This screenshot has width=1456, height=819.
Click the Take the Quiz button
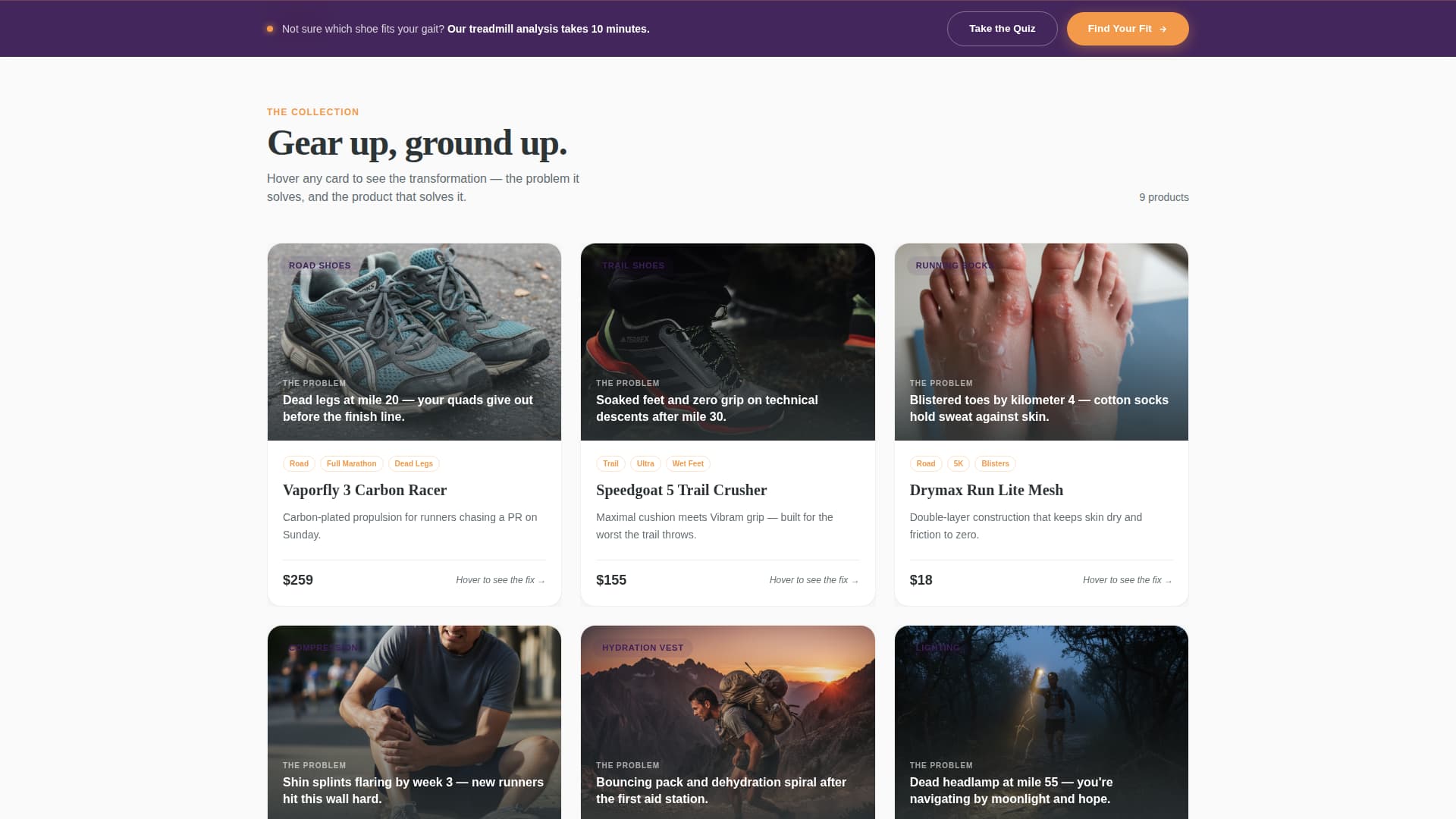pos(1002,29)
